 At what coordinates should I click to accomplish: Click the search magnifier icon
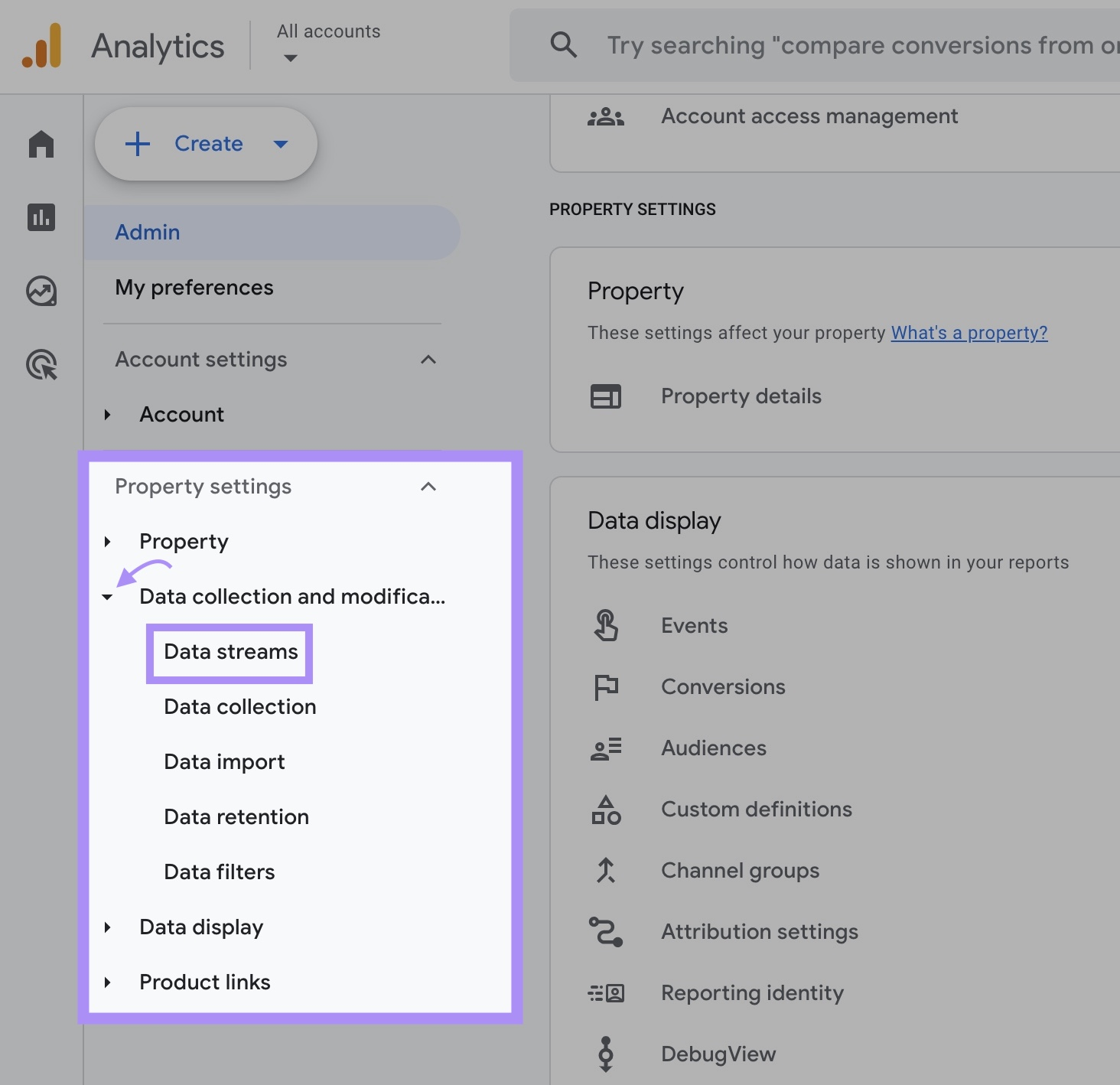click(x=563, y=44)
